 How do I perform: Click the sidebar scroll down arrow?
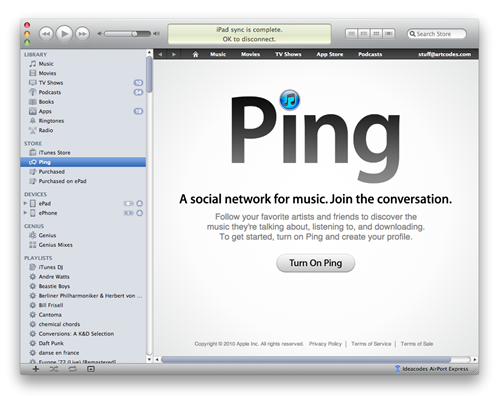[149, 359]
